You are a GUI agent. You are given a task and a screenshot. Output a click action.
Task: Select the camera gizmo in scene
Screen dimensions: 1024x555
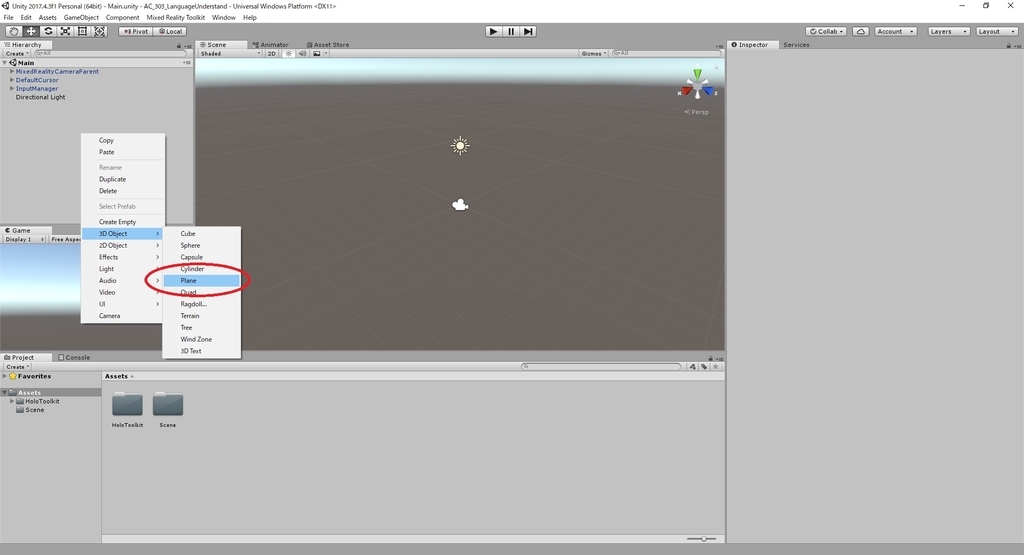[460, 205]
